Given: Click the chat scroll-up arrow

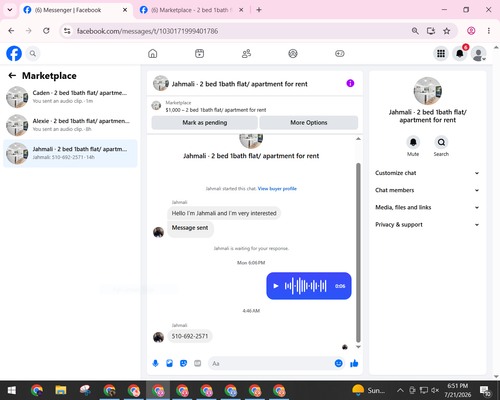Looking at the screenshot, I should (x=358, y=139).
